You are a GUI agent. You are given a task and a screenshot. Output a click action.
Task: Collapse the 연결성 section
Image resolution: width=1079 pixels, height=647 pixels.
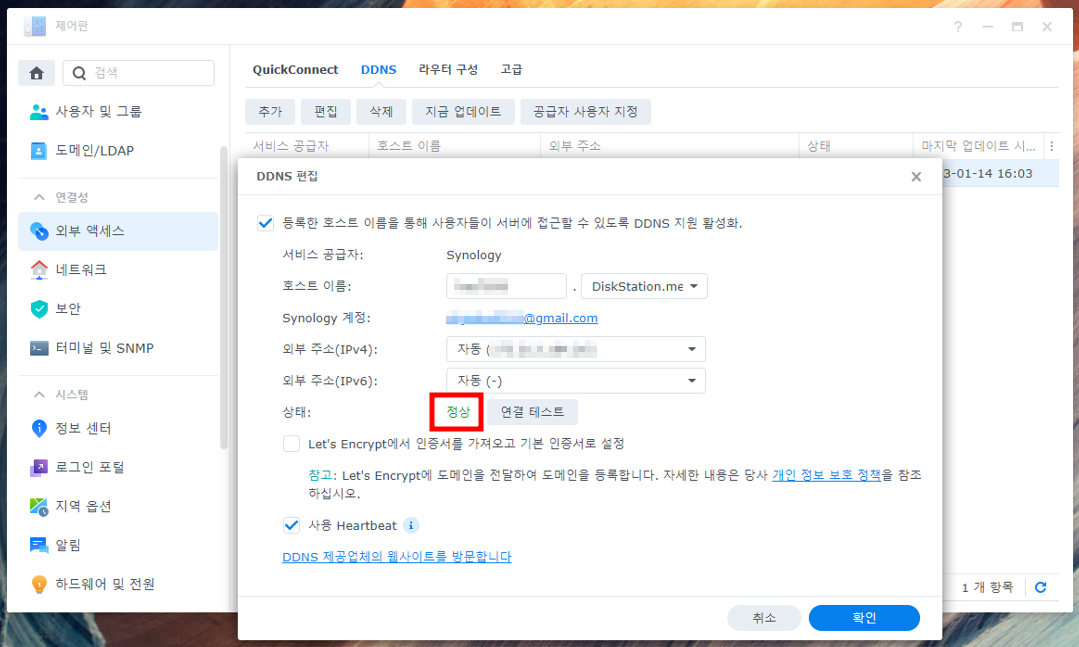[x=39, y=198]
